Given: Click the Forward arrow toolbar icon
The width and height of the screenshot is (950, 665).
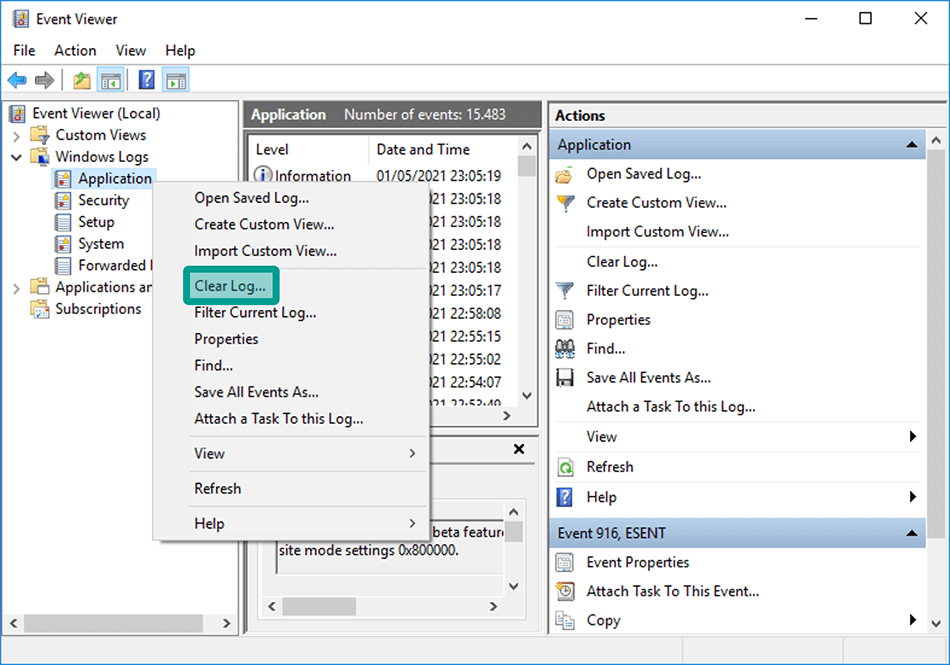Looking at the screenshot, I should (44, 80).
